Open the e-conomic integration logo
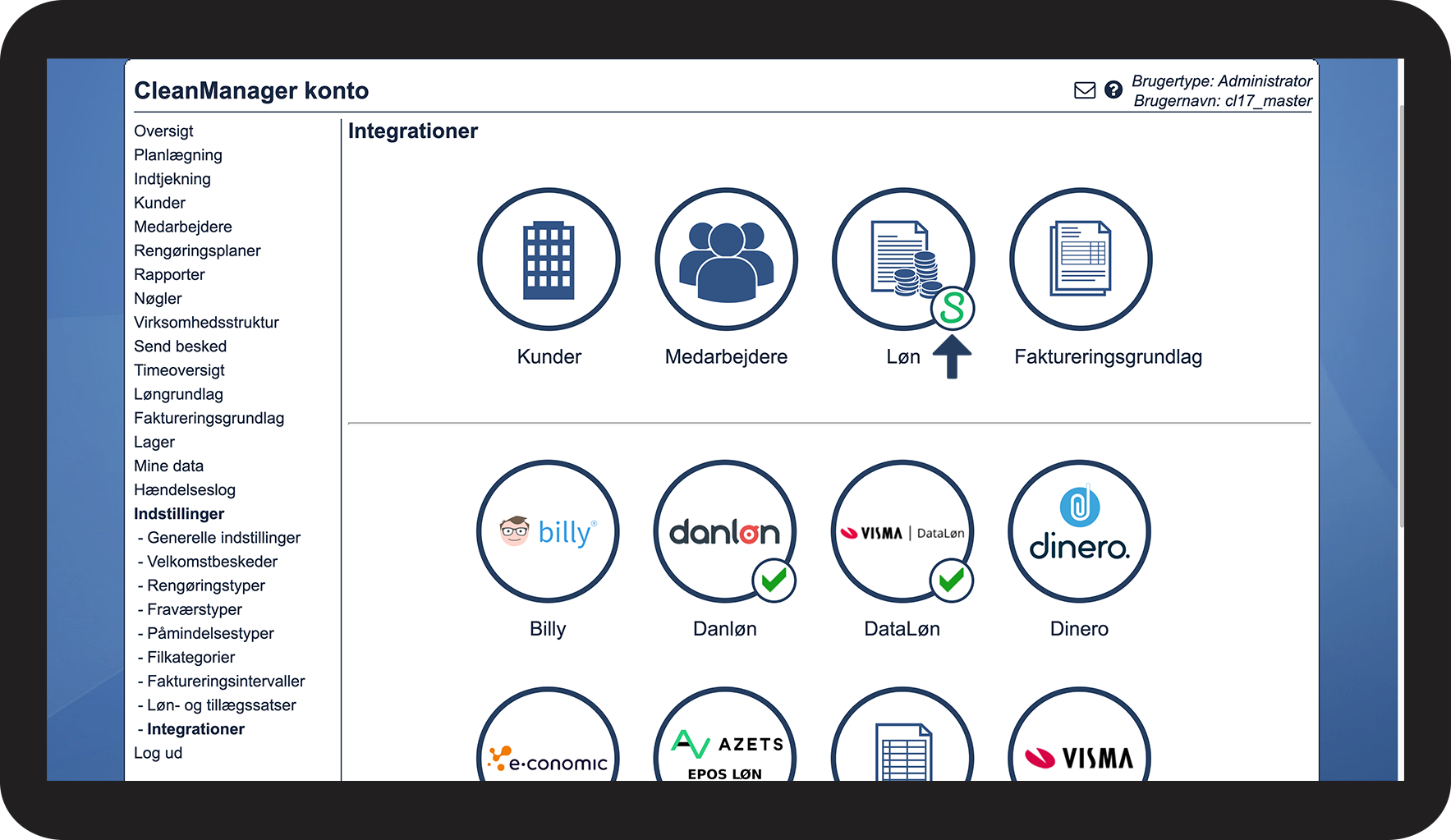 point(548,734)
